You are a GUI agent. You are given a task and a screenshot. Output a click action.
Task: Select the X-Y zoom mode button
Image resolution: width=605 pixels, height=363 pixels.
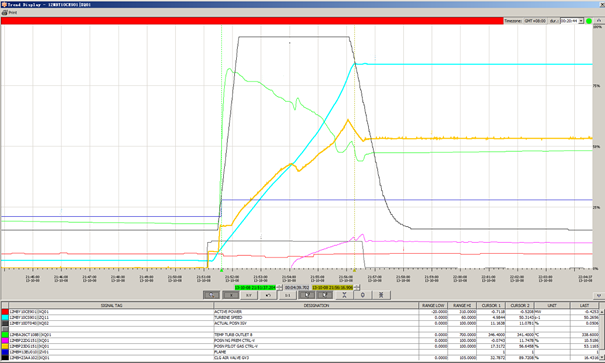click(249, 295)
